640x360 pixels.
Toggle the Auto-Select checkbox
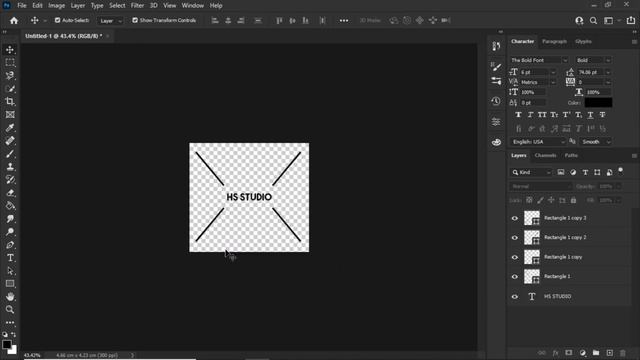pos(58,20)
